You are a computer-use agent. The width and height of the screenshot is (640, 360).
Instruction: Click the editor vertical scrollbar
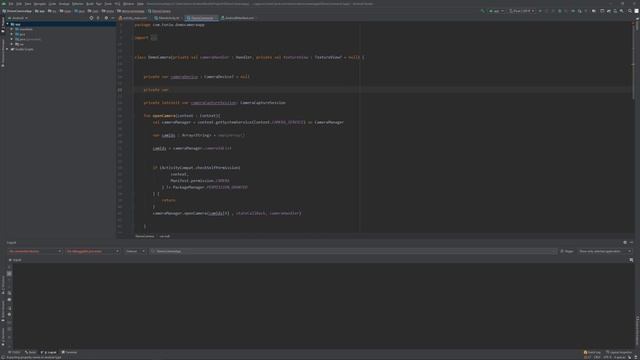[633, 61]
